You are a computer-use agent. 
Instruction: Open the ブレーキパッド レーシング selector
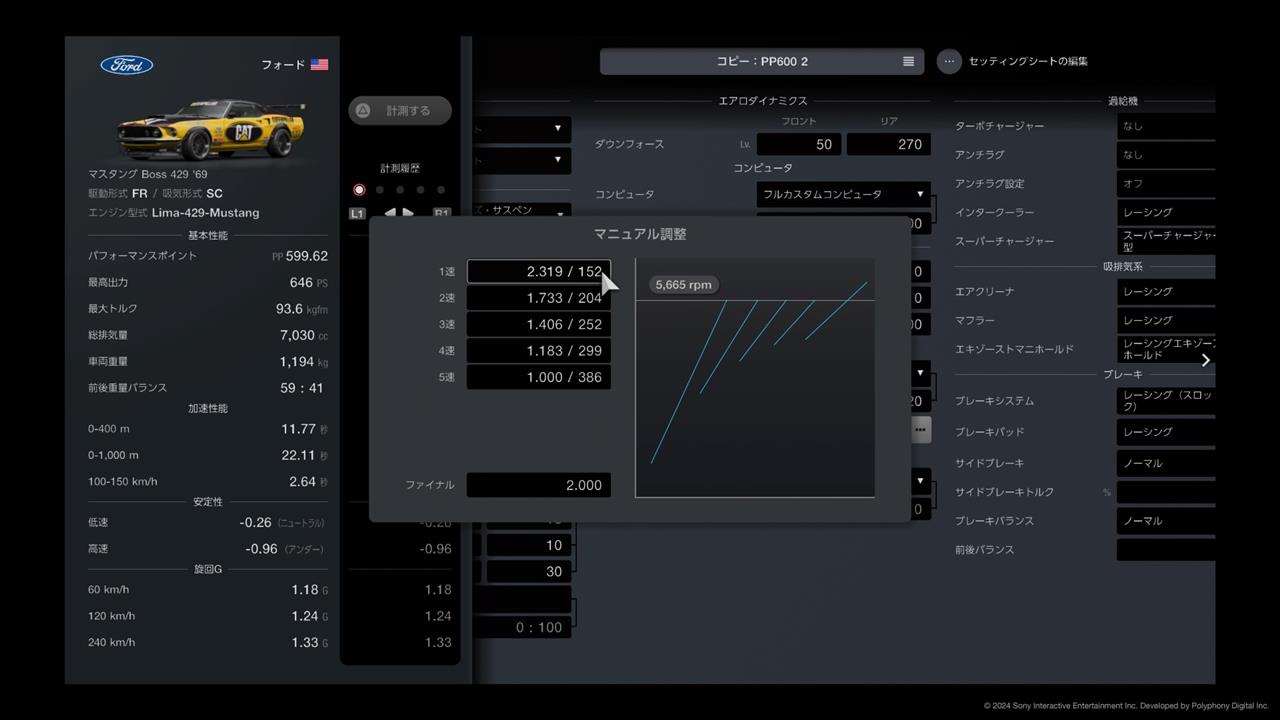click(1166, 432)
